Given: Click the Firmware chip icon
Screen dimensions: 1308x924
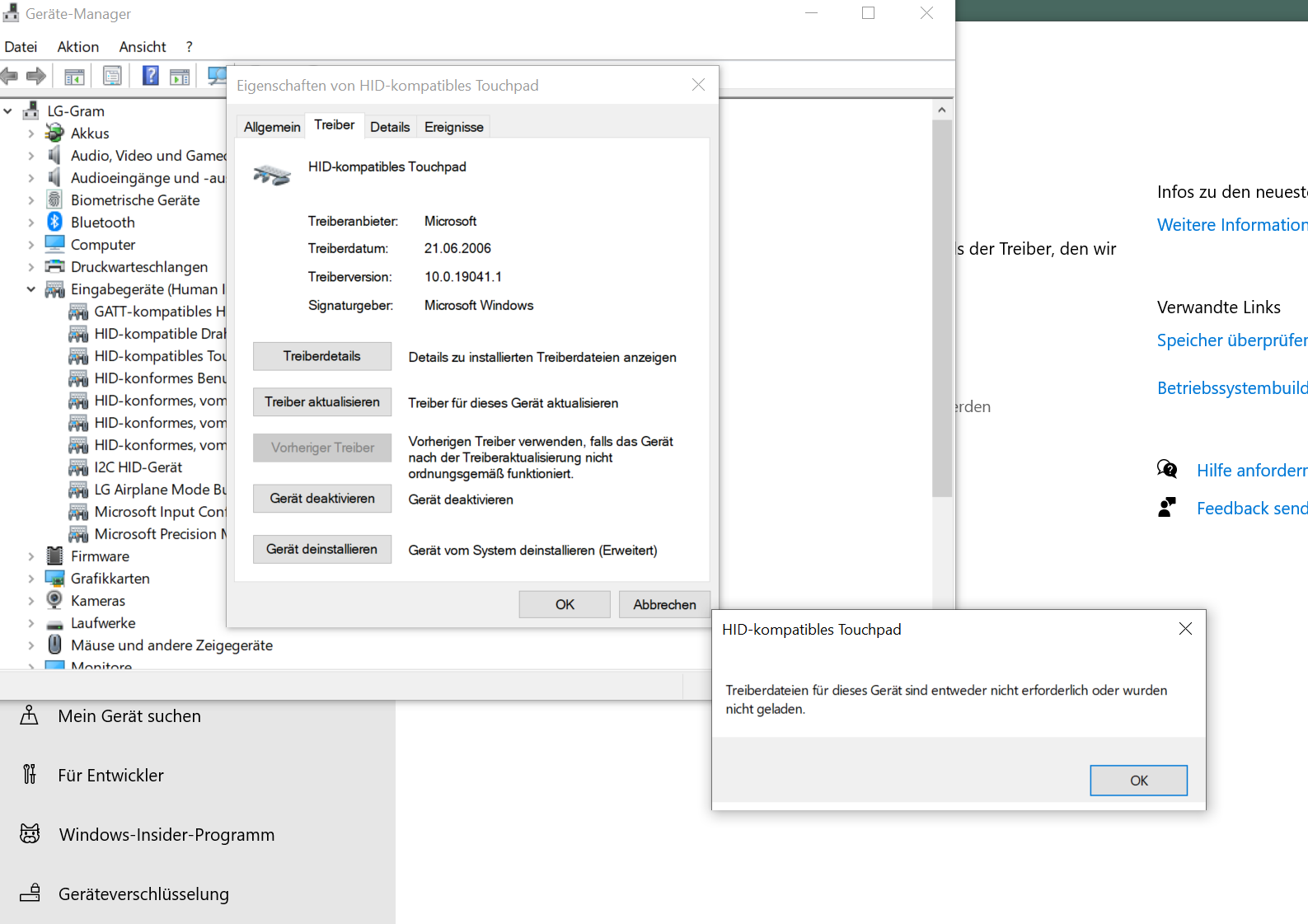Looking at the screenshot, I should [x=54, y=556].
